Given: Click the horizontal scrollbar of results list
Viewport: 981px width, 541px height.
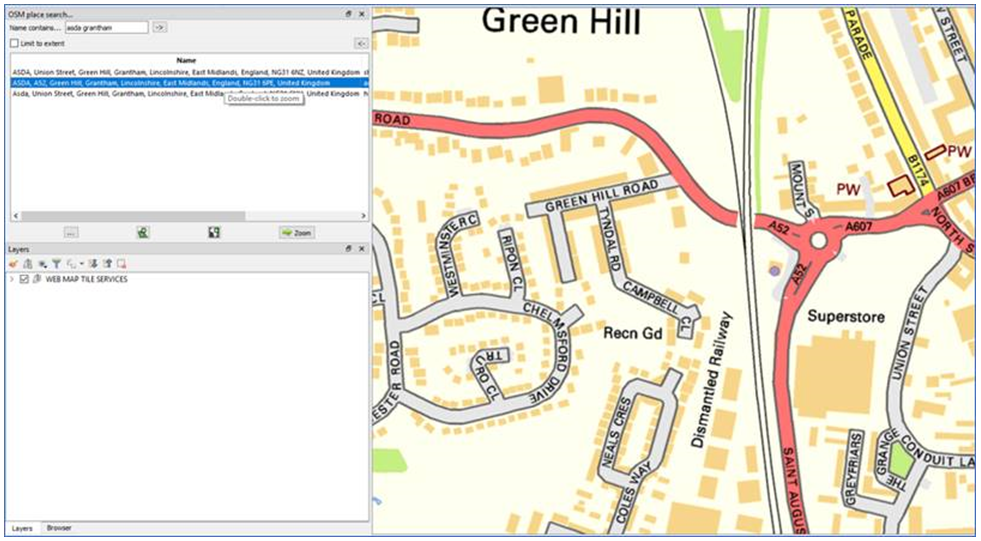Looking at the screenshot, I should 133,216.
